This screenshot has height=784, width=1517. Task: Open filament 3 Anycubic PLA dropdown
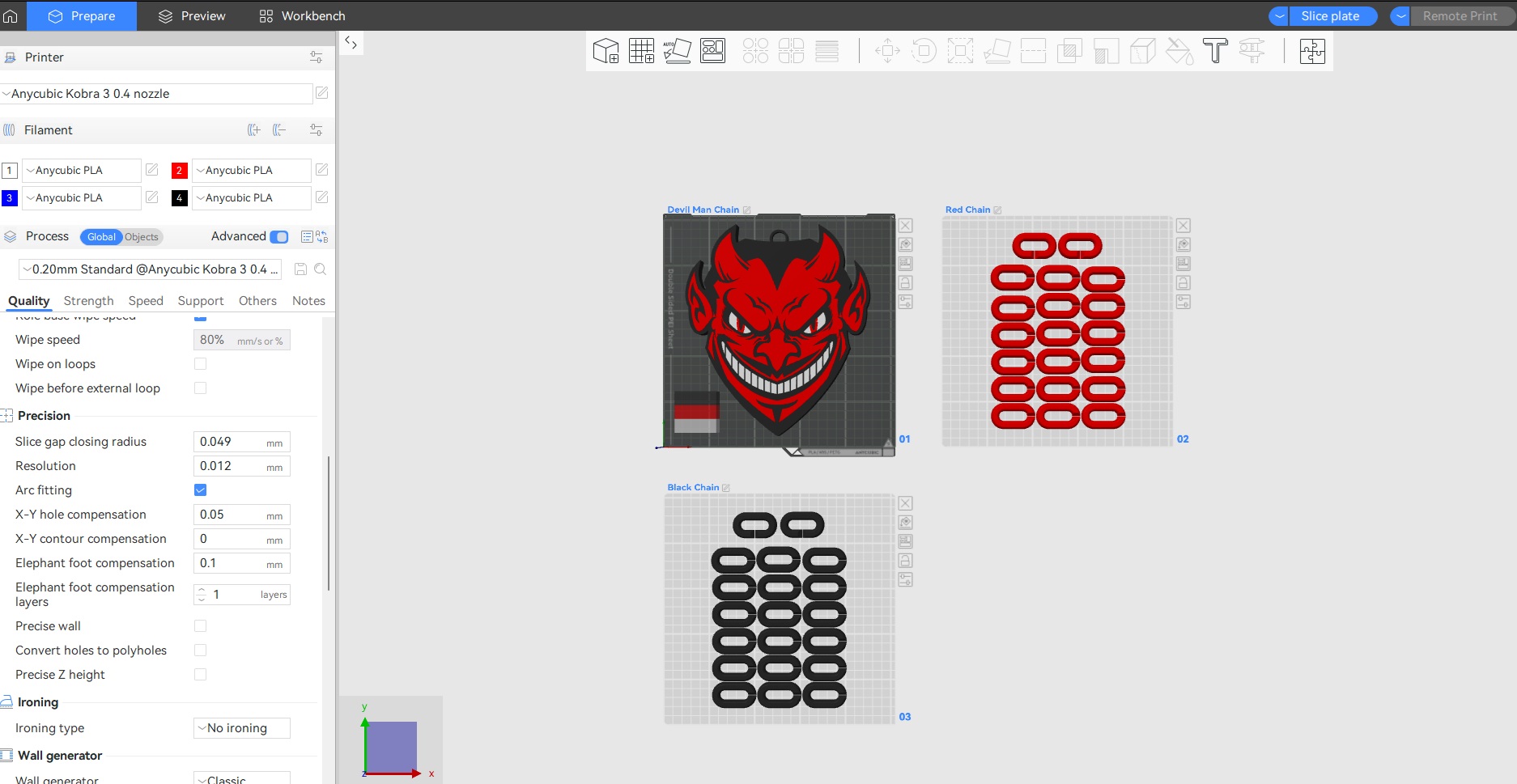click(x=82, y=198)
